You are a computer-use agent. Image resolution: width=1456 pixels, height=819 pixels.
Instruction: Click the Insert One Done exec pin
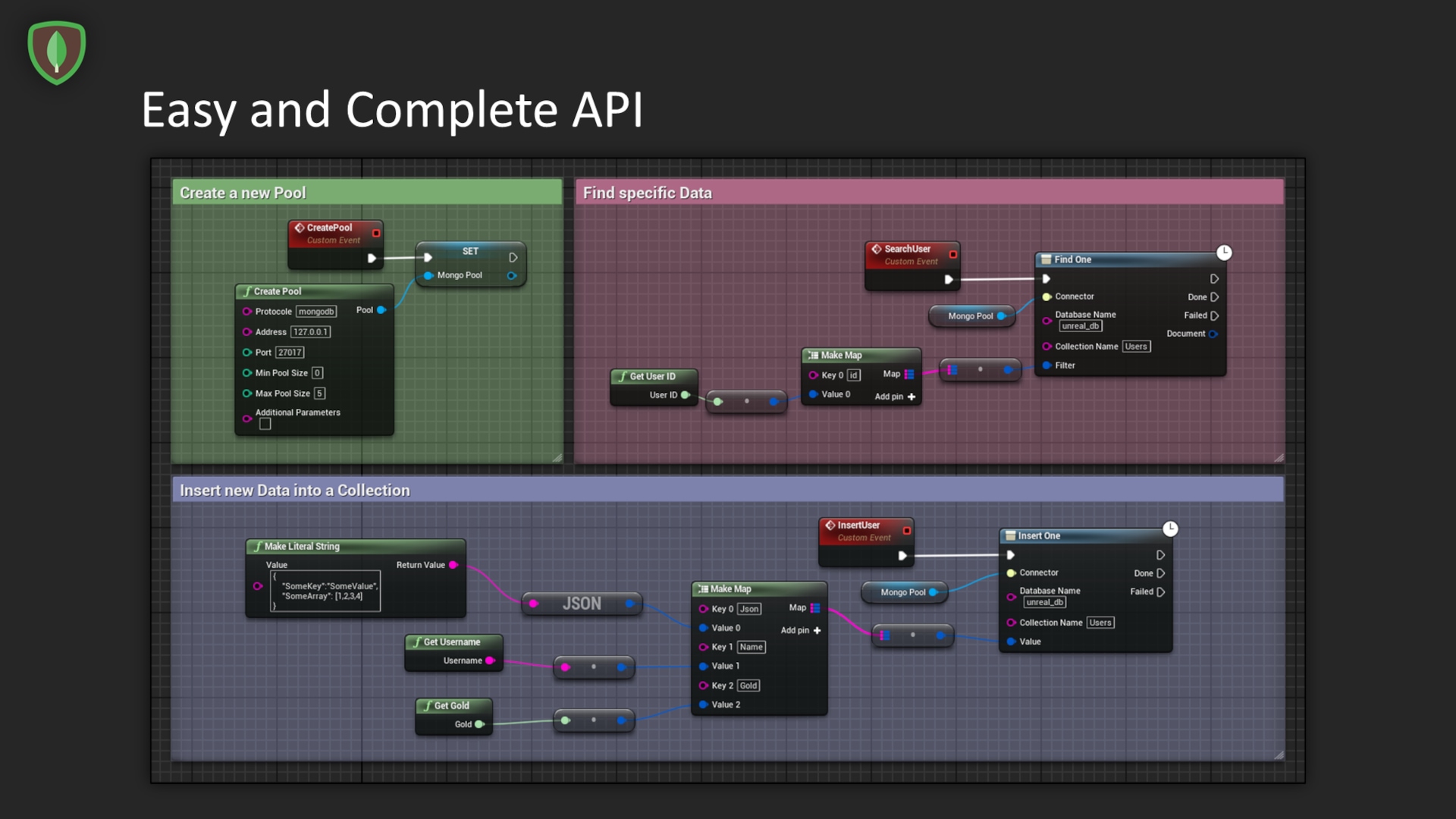(x=1160, y=573)
